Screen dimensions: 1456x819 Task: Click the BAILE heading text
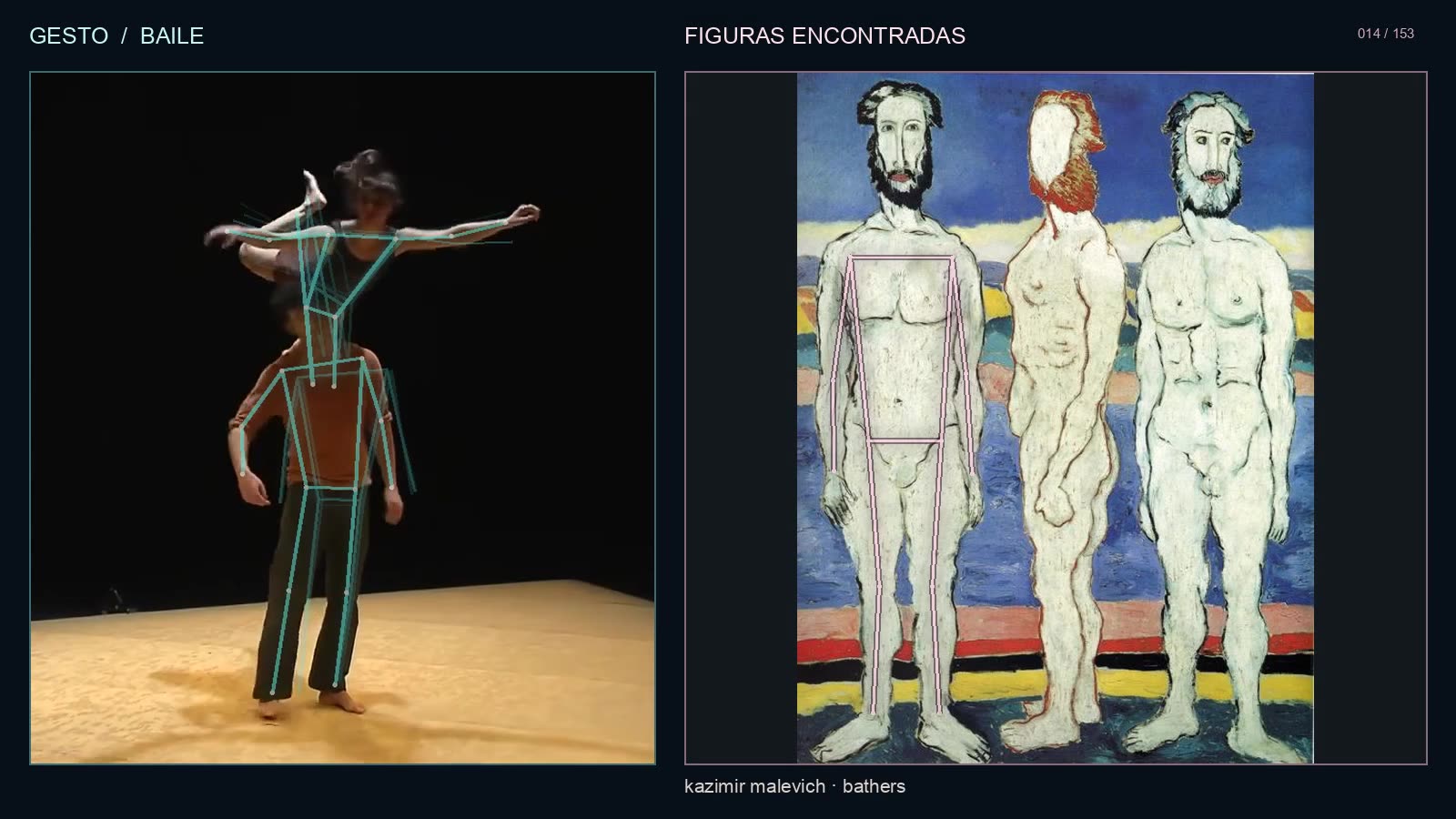(x=172, y=35)
